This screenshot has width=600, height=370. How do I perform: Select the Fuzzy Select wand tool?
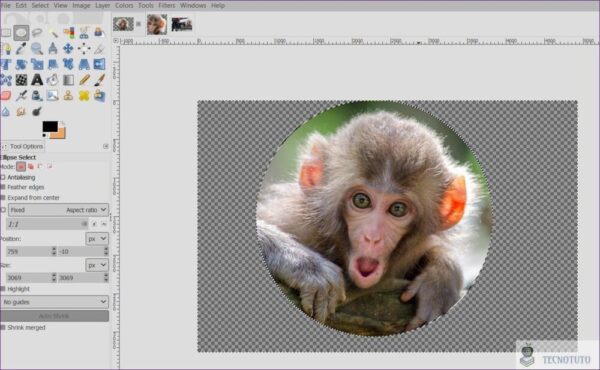(53, 33)
